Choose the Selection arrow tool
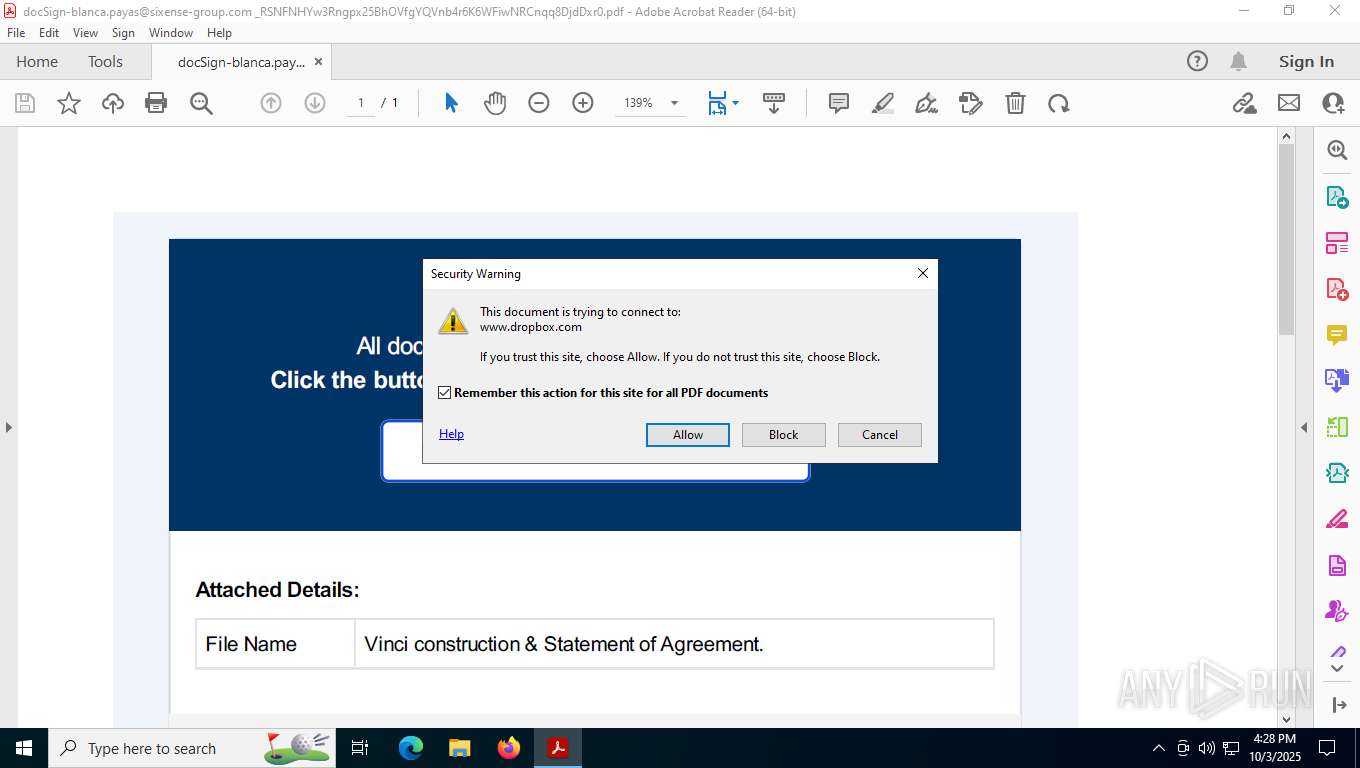1360x768 pixels. pos(451,103)
